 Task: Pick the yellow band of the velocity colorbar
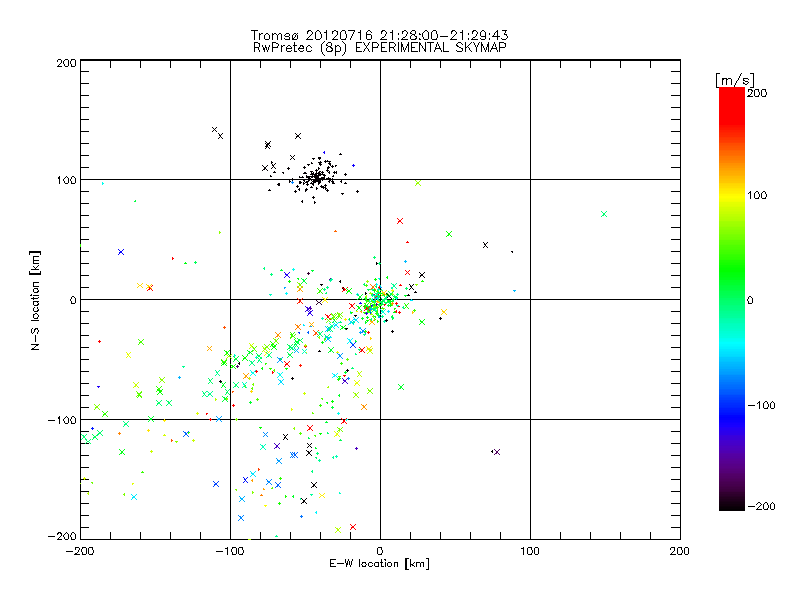coord(732,195)
